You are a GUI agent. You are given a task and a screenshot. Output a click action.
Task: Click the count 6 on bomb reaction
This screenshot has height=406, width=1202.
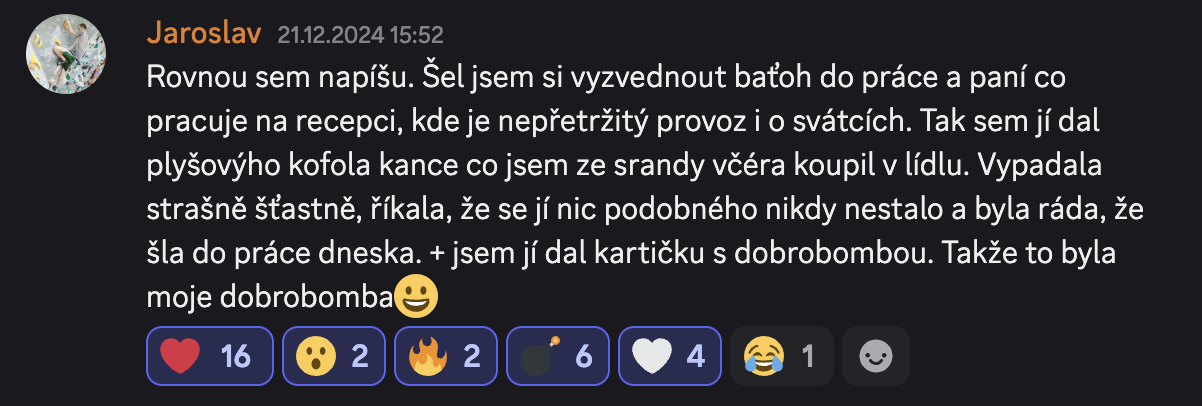585,356
